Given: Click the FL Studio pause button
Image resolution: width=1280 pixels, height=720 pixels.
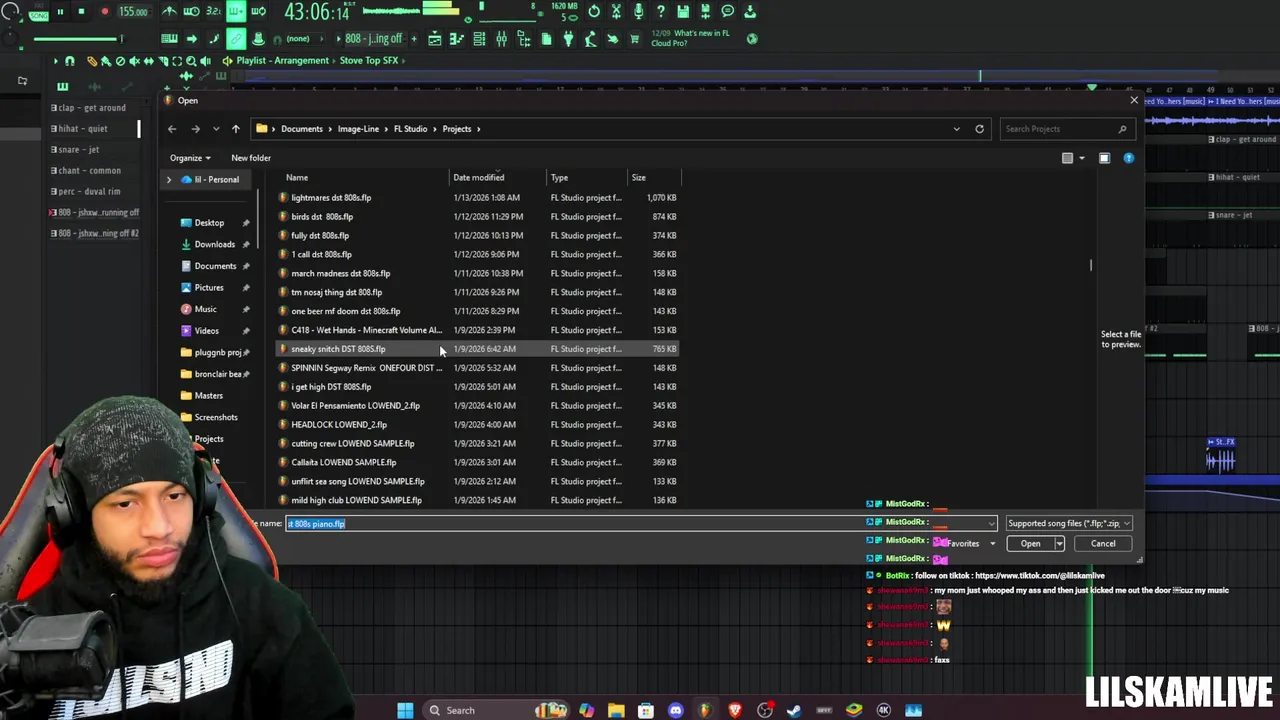Looking at the screenshot, I should click(60, 12).
